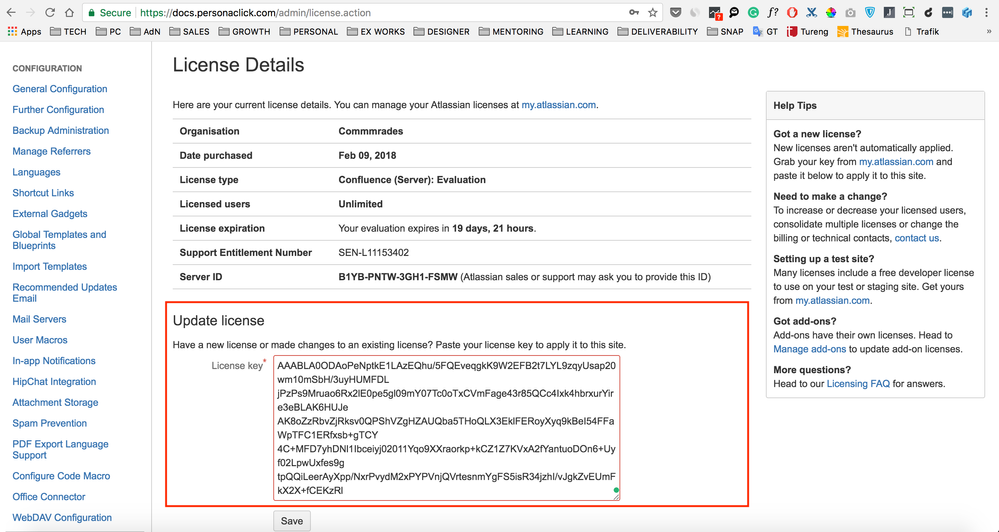Go to the browser Home icon
Image resolution: width=999 pixels, height=532 pixels.
(69, 12)
